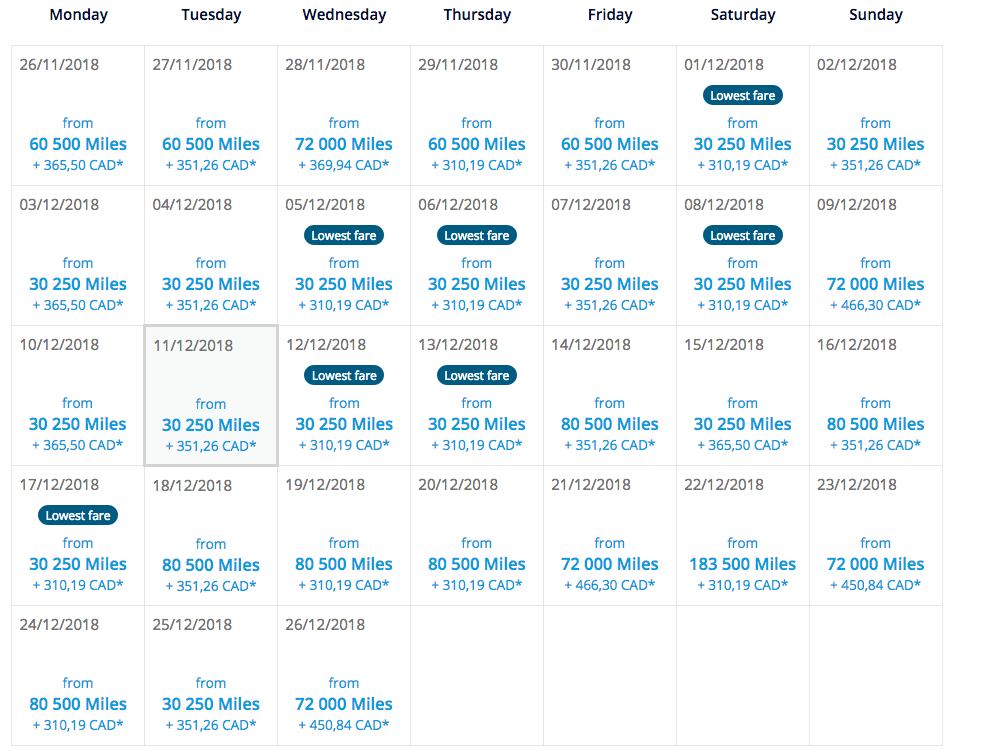
Task: Choose the 30/11/2018 60 500 Miles fare
Action: (x=610, y=144)
